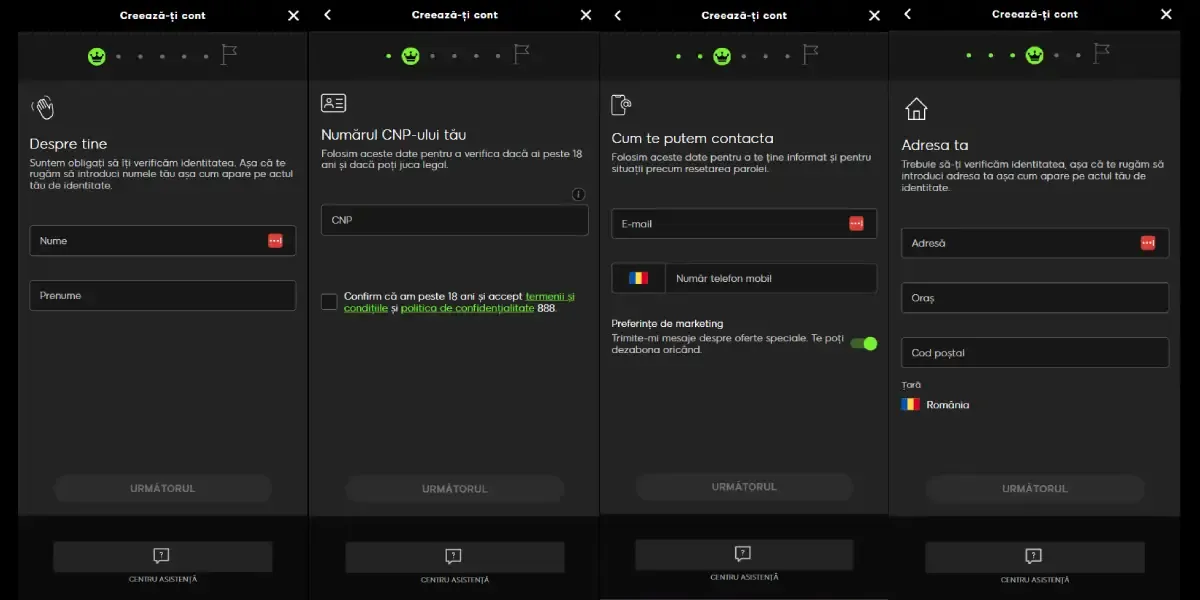Viewport: 1200px width, 600px height.
Task: Go back using the arrow on the CNP screen
Action: tap(328, 15)
